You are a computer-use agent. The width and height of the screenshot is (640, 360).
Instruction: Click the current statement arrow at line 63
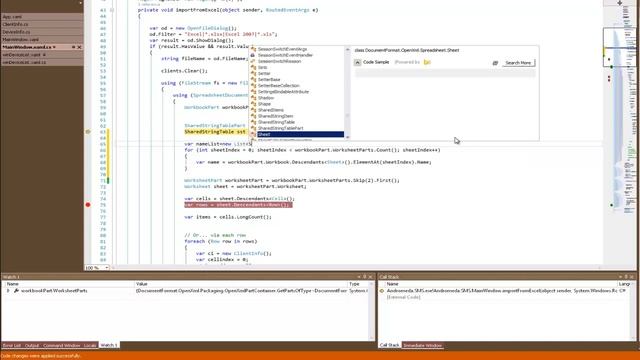(x=88, y=132)
